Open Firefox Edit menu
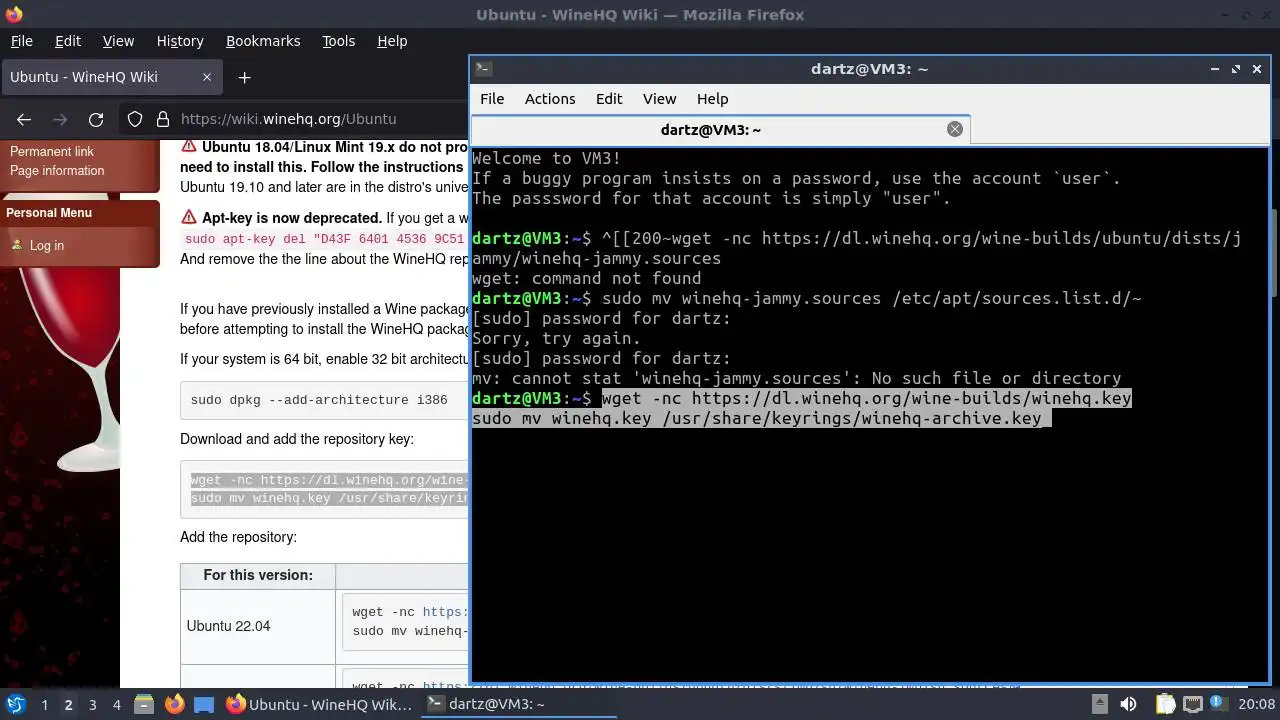This screenshot has width=1280, height=720. point(68,41)
